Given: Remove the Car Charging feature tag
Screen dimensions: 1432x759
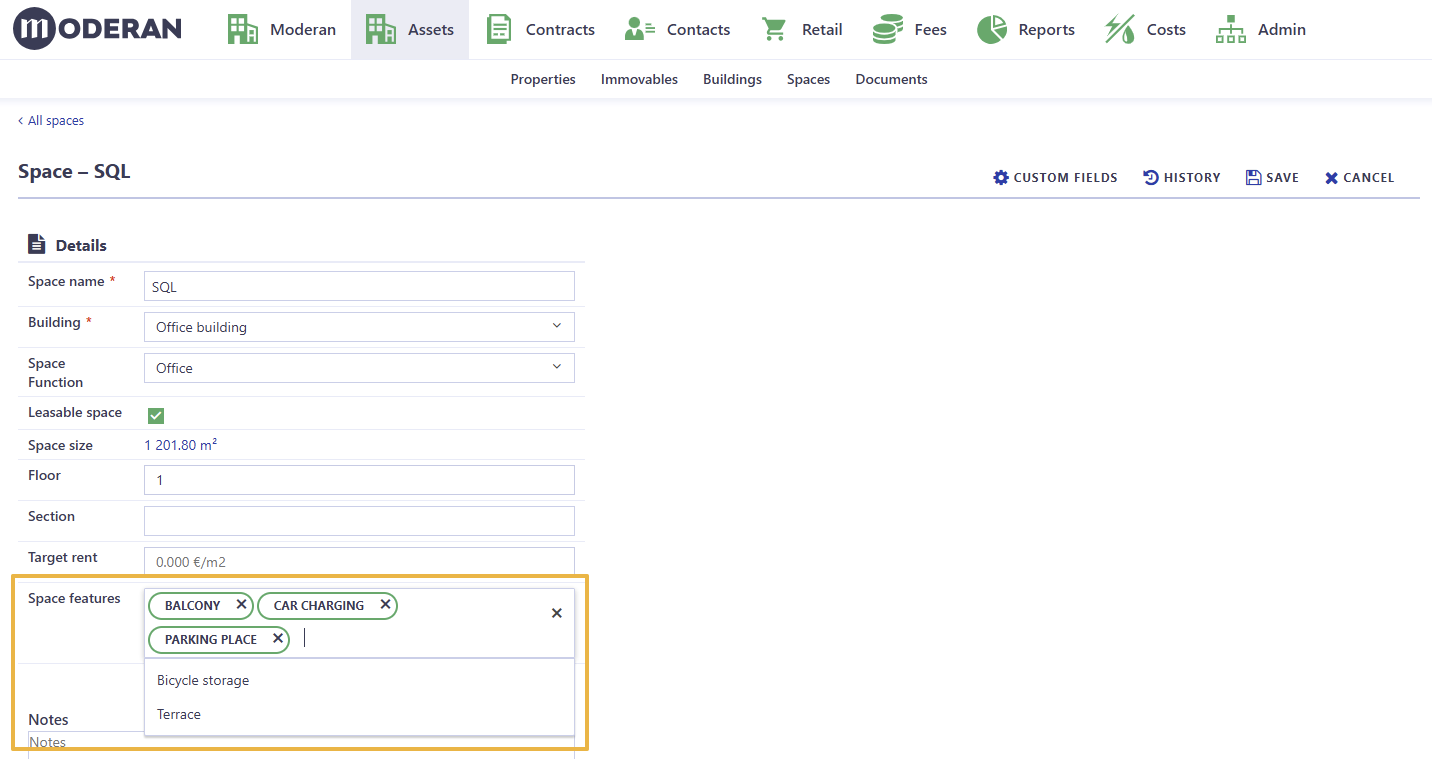Looking at the screenshot, I should 385,605.
